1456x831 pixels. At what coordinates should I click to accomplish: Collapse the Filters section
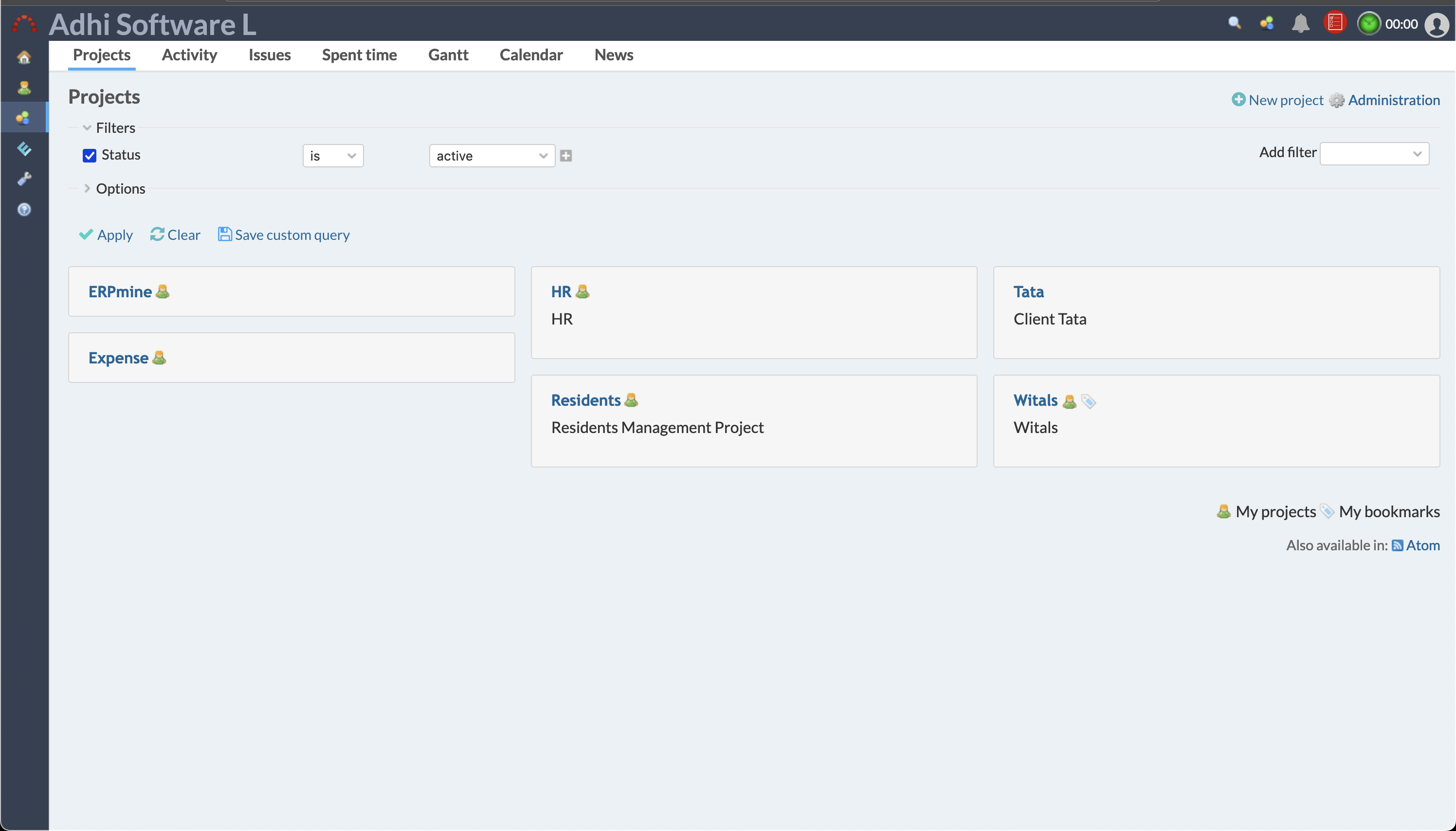pos(115,127)
